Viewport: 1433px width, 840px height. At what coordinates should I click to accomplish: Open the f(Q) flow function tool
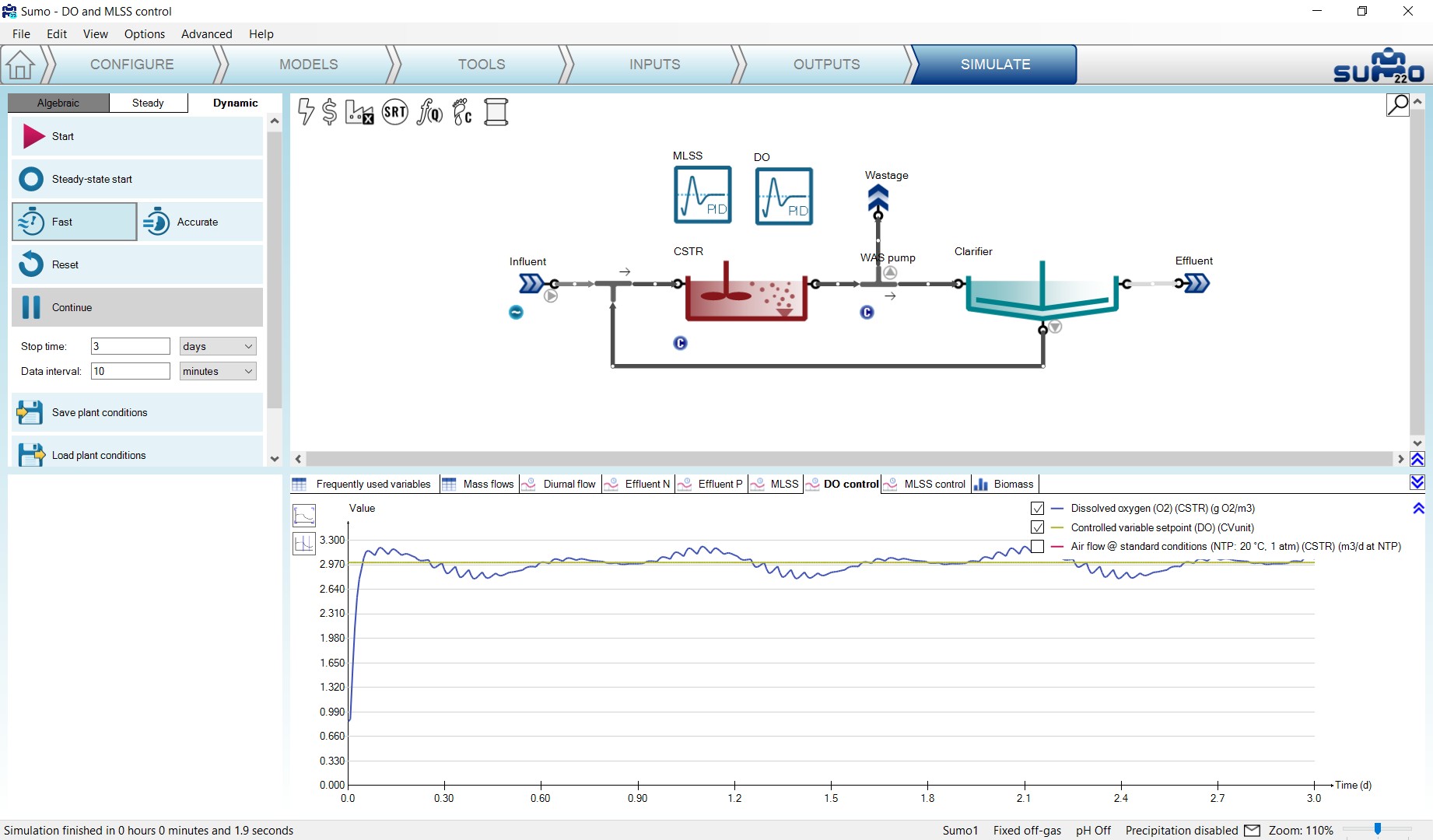[429, 112]
